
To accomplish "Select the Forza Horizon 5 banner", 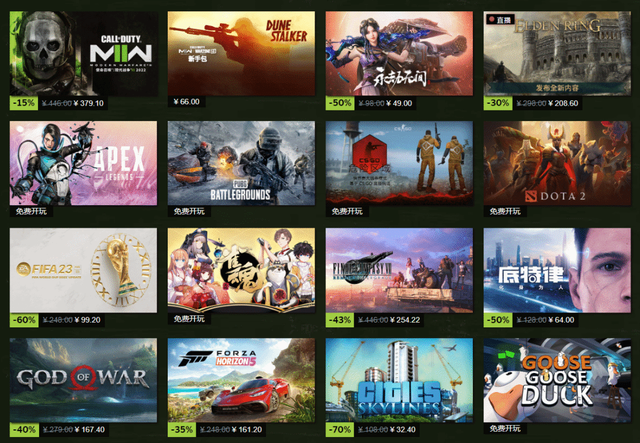I will pyautogui.click(x=241, y=380).
